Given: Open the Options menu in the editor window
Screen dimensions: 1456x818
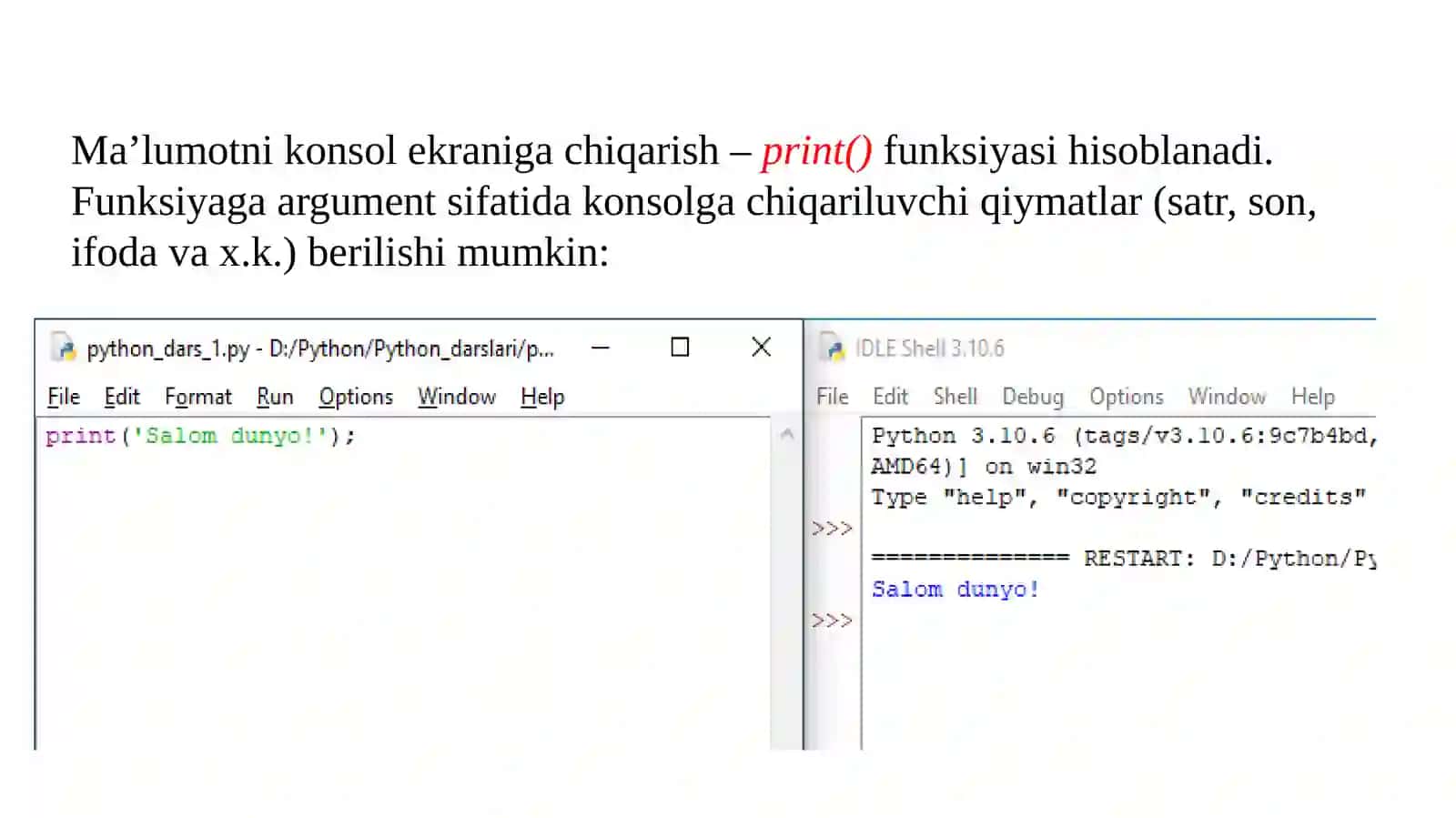Looking at the screenshot, I should click(356, 397).
